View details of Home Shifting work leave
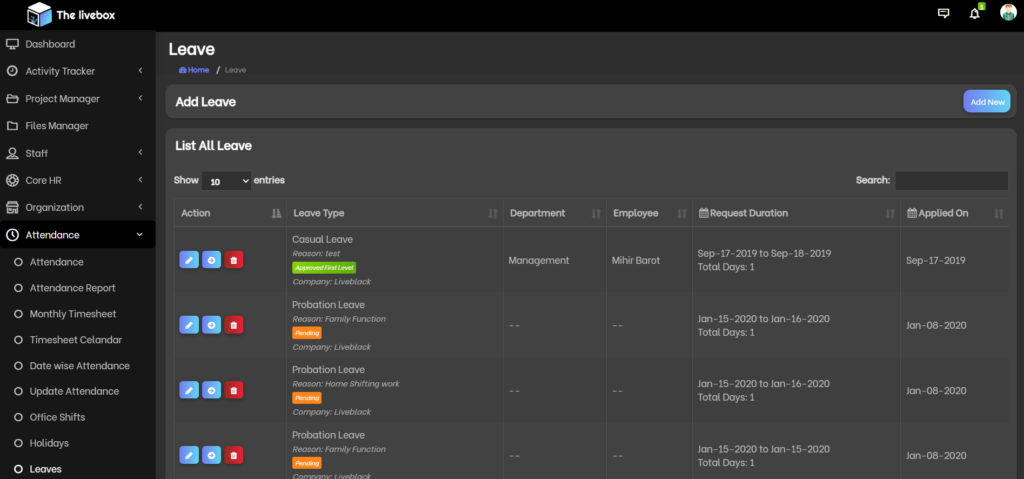Screen dimensions: 1024x479 tap(211, 390)
